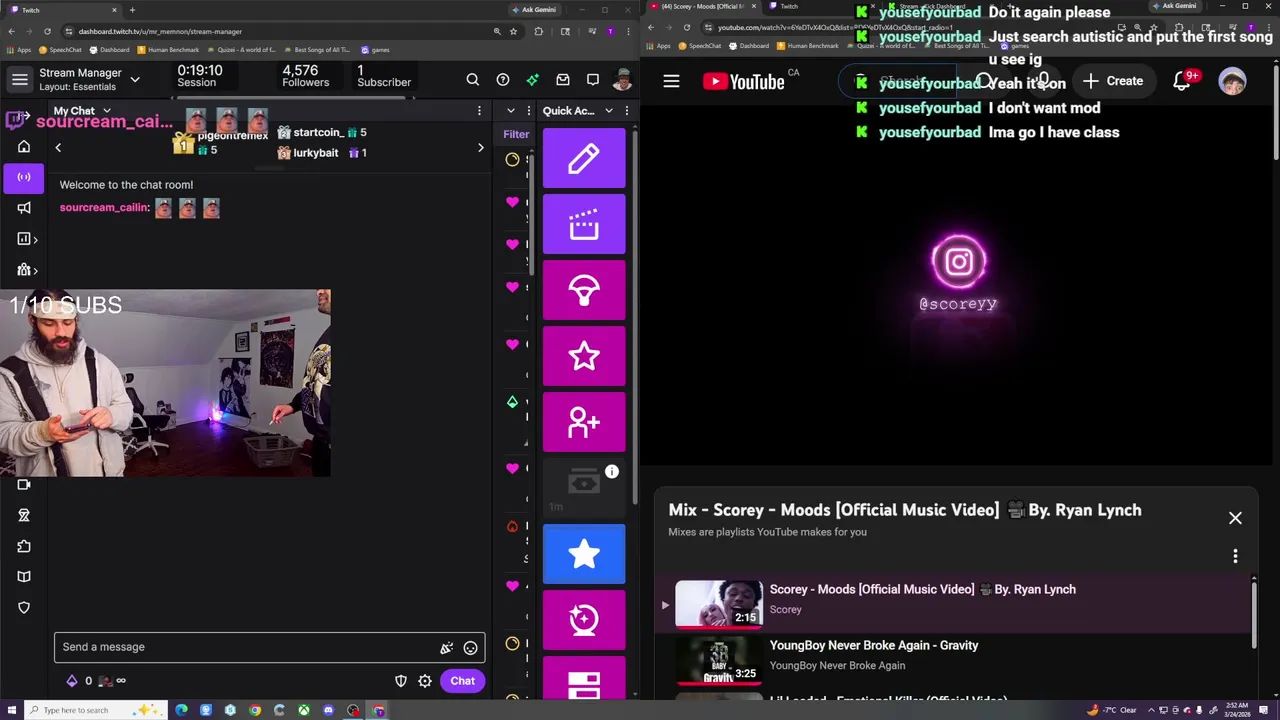
Task: Open Creator Camp book sidebar icon
Action: click(x=24, y=577)
